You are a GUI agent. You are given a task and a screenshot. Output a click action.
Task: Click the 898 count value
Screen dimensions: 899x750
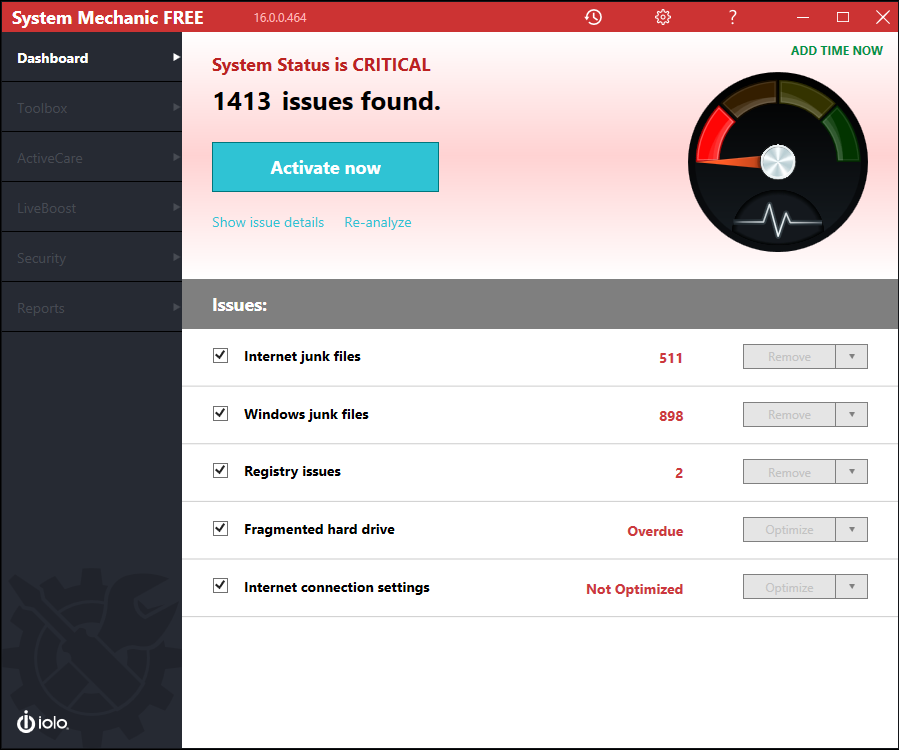(671, 416)
